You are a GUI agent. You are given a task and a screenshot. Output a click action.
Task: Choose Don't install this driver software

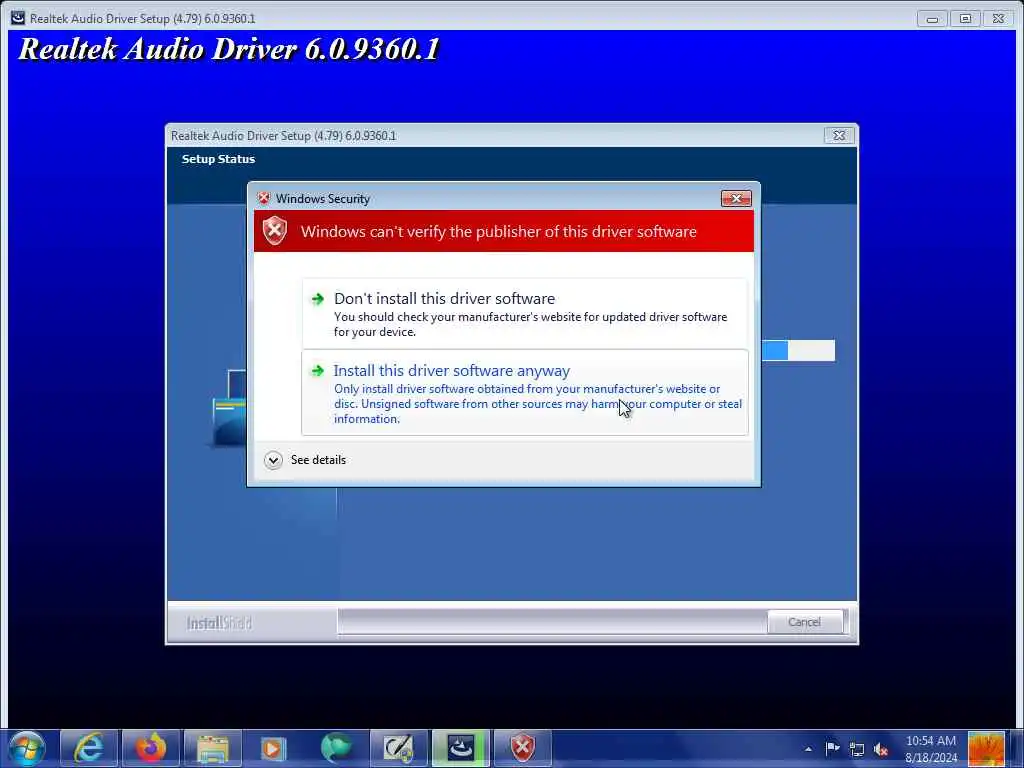click(524, 313)
